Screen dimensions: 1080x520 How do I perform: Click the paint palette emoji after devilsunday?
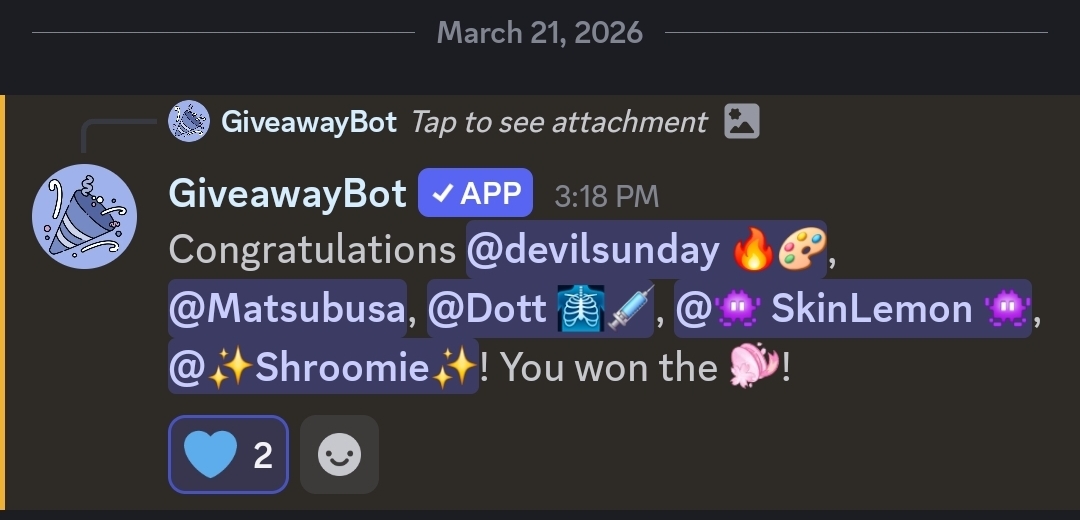pyautogui.click(x=802, y=250)
